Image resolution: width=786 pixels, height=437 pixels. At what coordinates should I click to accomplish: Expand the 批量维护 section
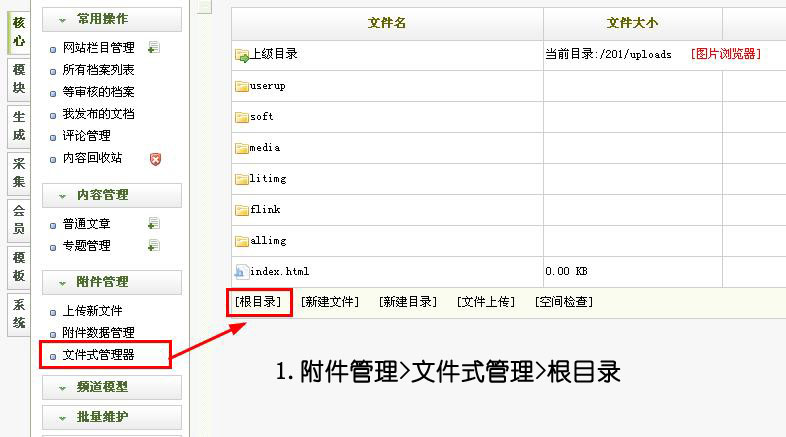(x=111, y=417)
